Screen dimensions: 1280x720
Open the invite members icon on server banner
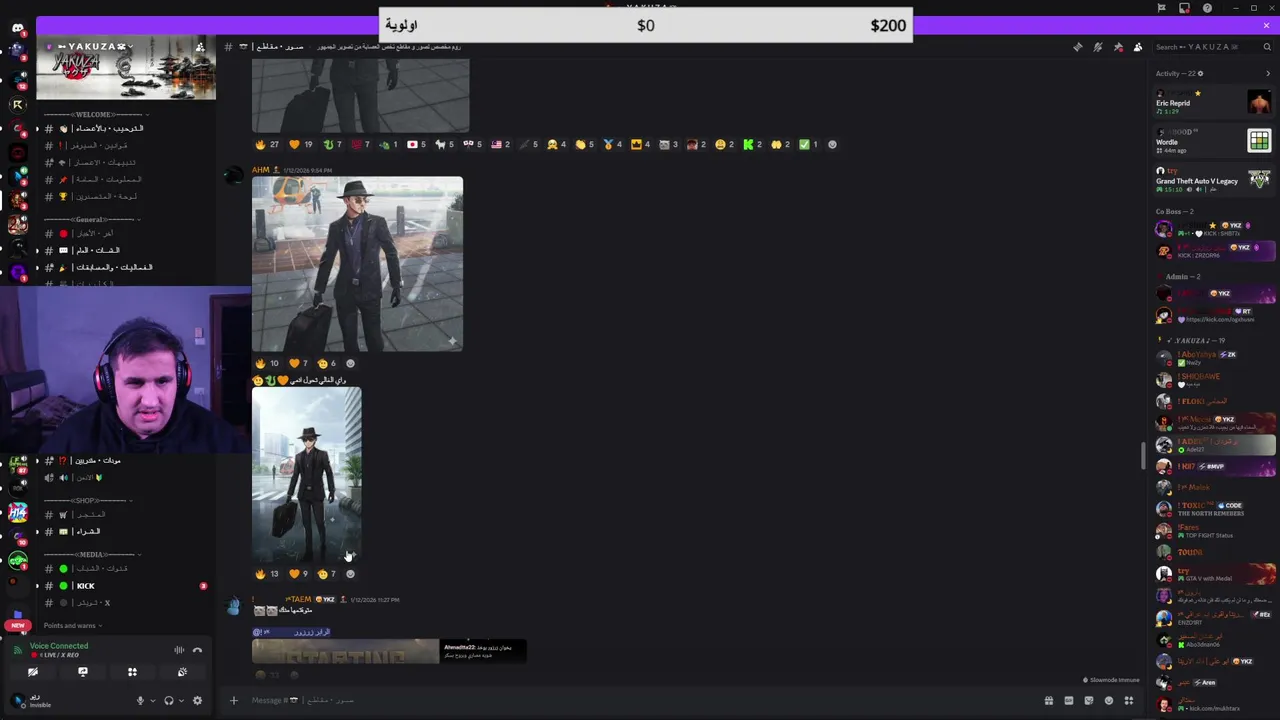pyautogui.click(x=201, y=47)
